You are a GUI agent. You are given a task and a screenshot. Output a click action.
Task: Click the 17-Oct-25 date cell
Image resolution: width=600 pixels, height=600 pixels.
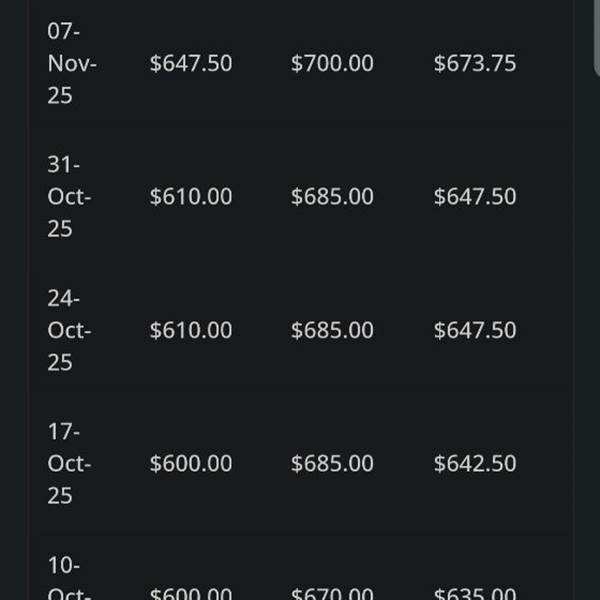[69, 464]
